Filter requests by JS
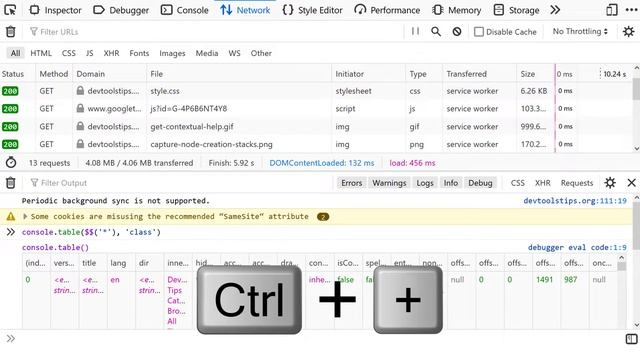The height and width of the screenshot is (360, 640). coord(89,53)
